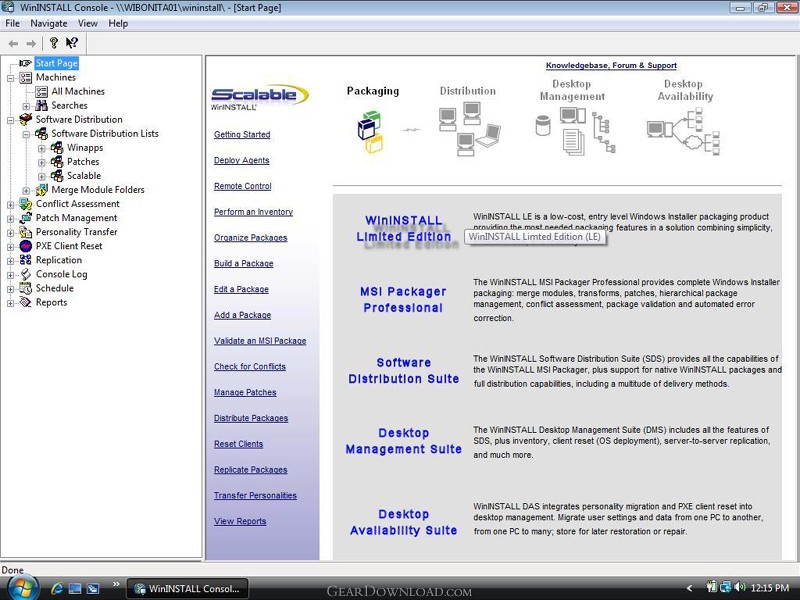Screen dimensions: 800x600
Task: Click the Distribution computers graphic
Action: coord(469,129)
